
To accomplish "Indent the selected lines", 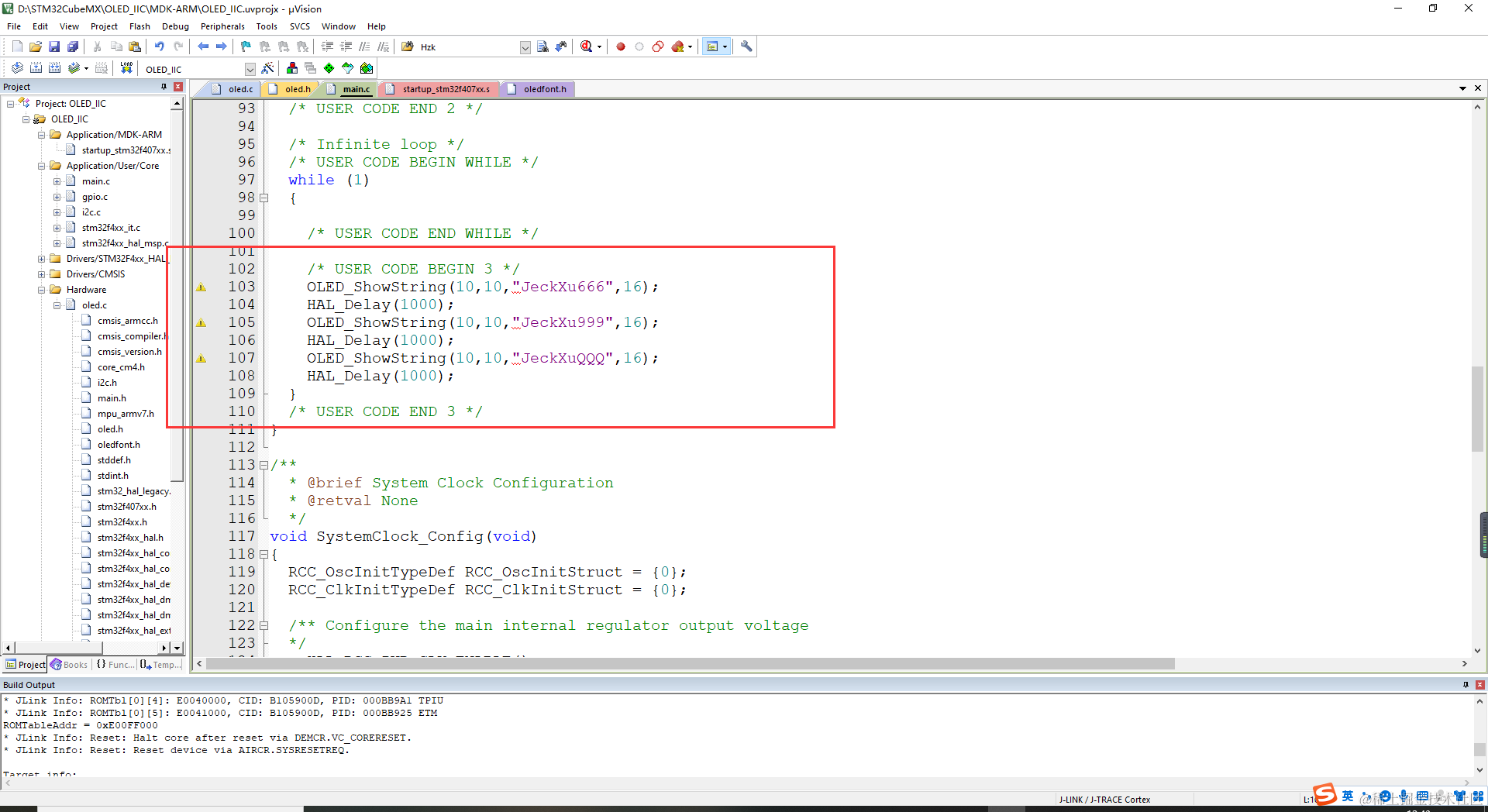I will pos(327,46).
